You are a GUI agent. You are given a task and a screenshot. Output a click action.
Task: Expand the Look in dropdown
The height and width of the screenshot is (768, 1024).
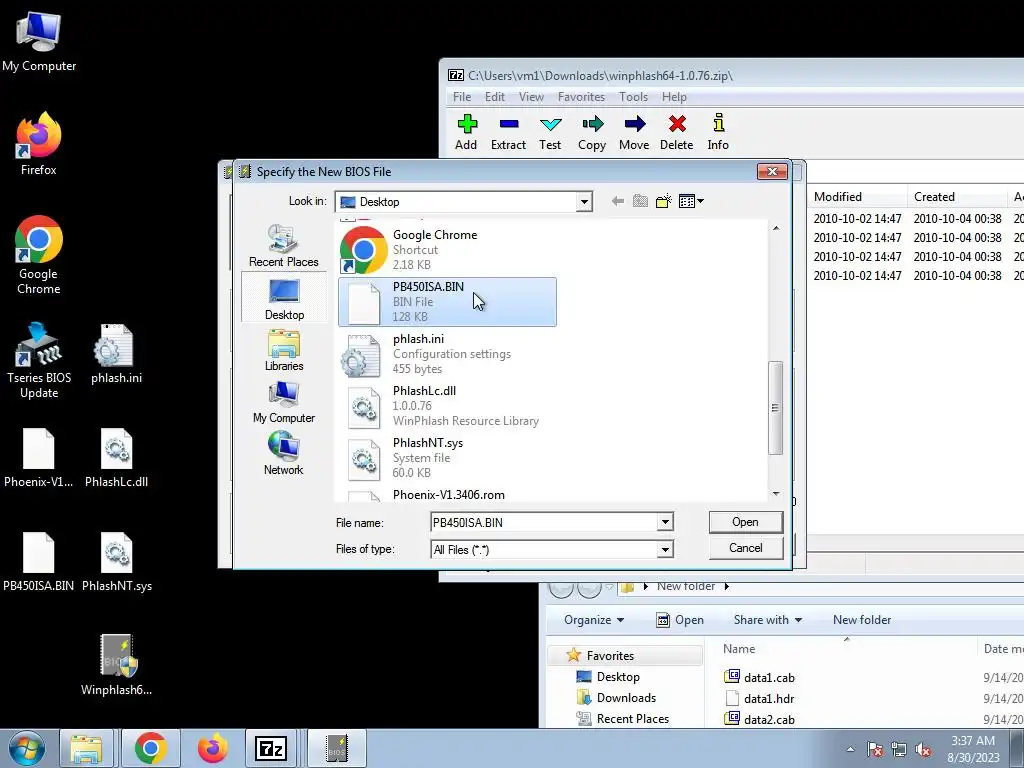(584, 202)
